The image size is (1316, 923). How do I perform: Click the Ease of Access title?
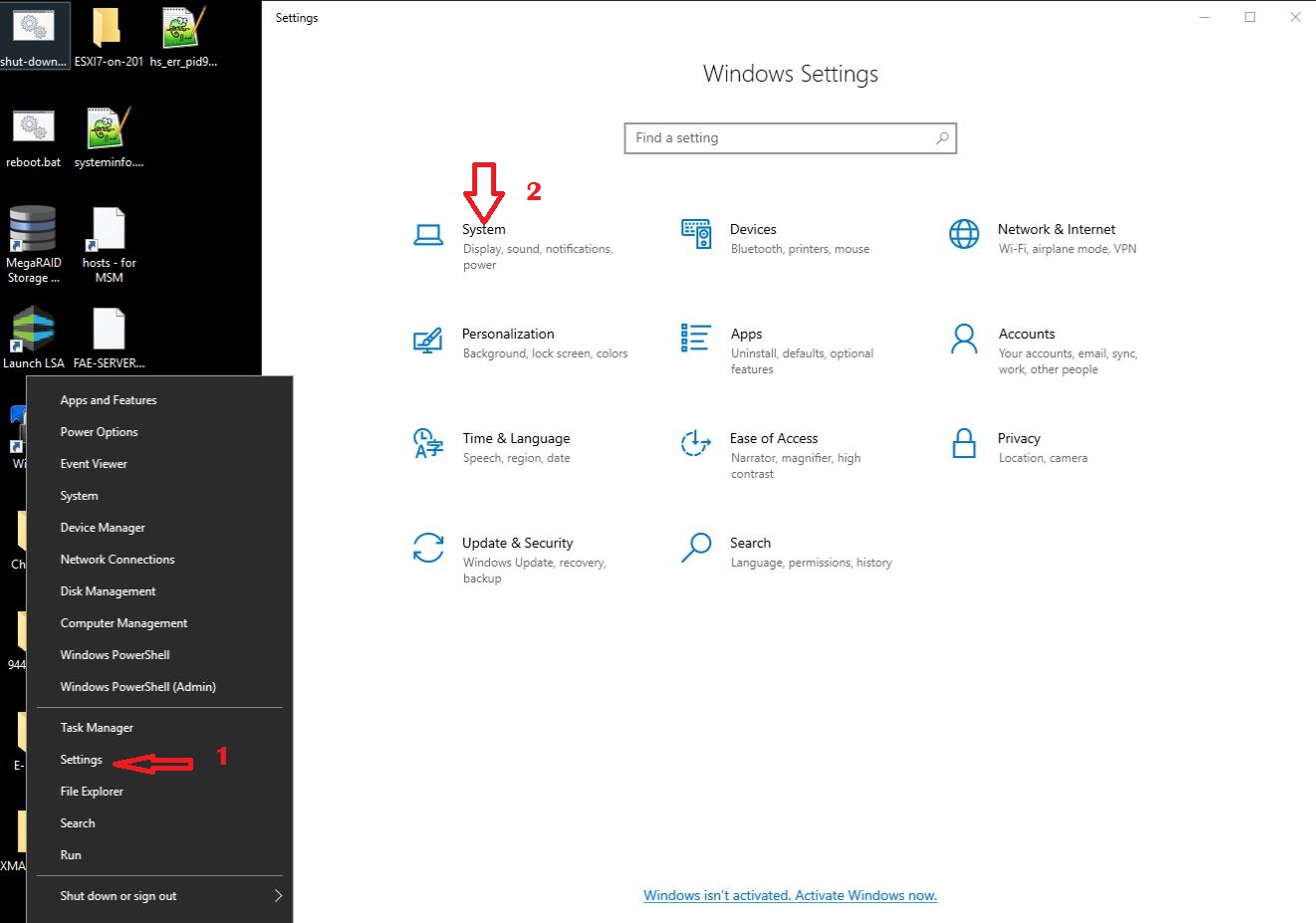coord(774,438)
